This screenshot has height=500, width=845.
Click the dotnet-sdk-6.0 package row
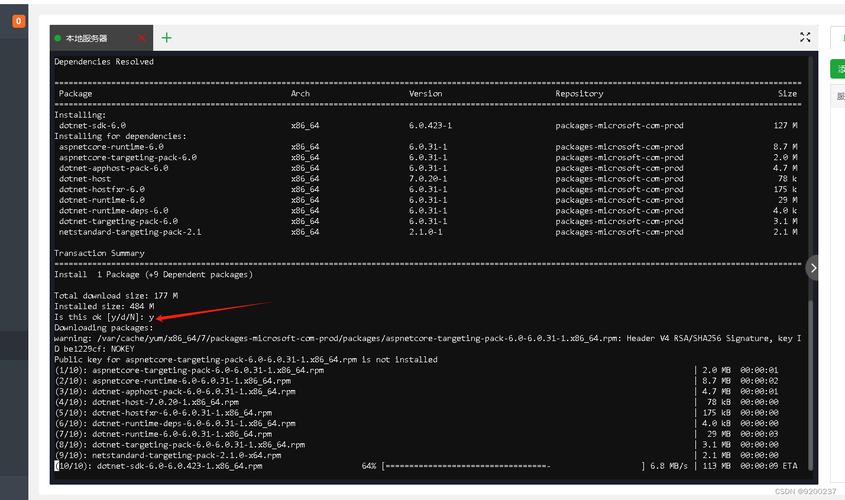coord(92,126)
